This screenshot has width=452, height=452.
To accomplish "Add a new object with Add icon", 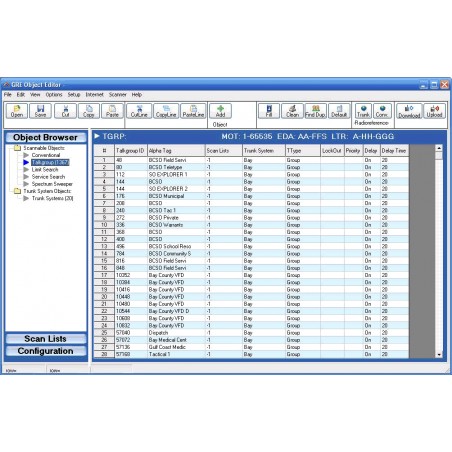I will 220,111.
